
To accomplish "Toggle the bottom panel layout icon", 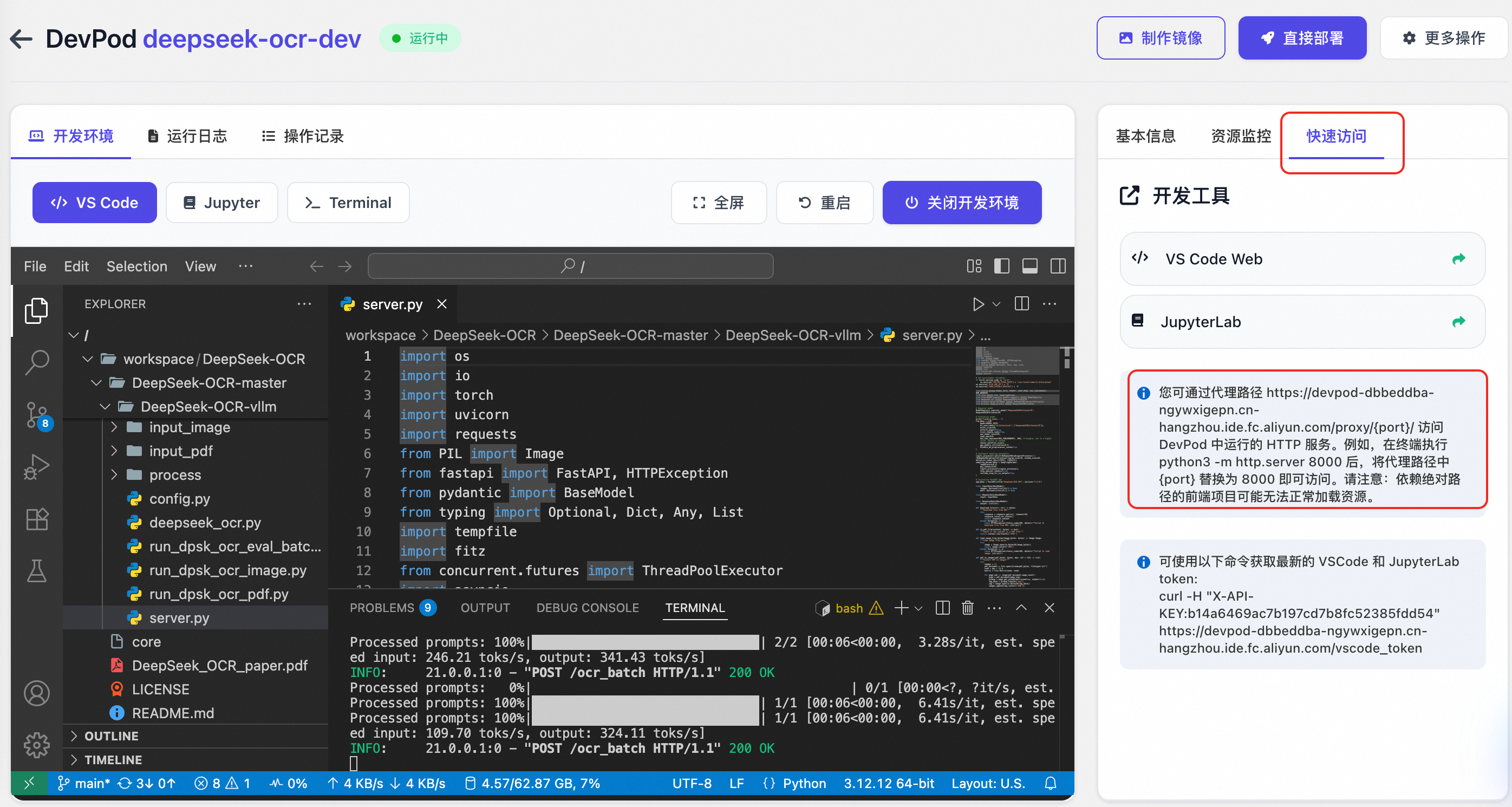I will point(1029,266).
